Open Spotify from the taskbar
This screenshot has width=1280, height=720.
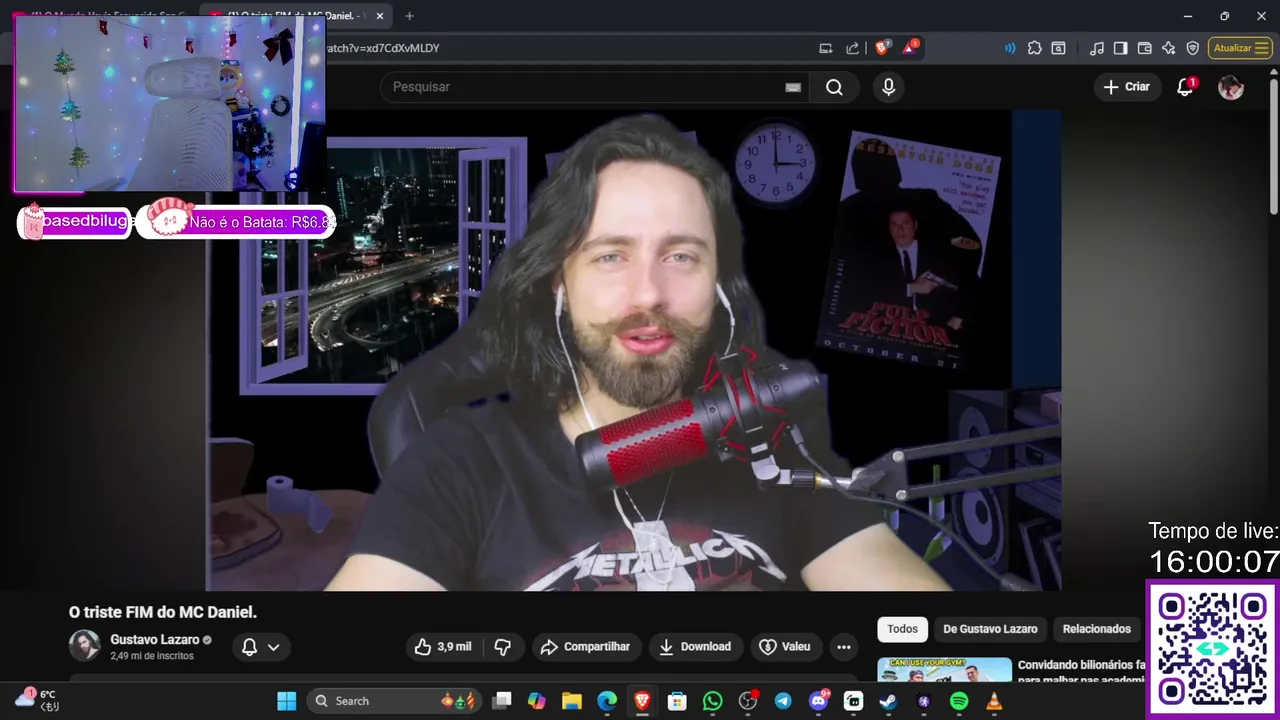tap(958, 701)
